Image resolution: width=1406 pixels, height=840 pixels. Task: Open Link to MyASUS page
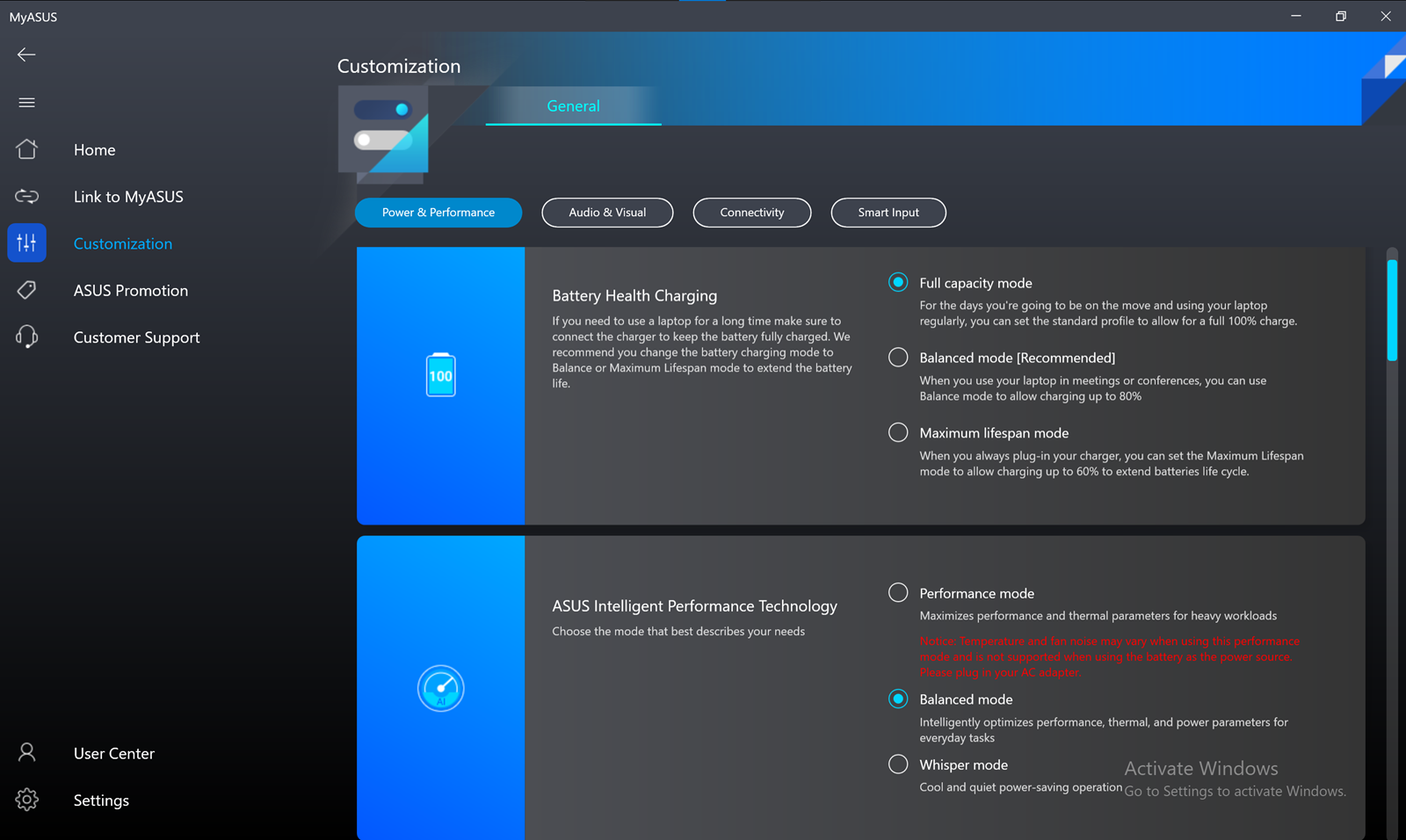(x=128, y=197)
